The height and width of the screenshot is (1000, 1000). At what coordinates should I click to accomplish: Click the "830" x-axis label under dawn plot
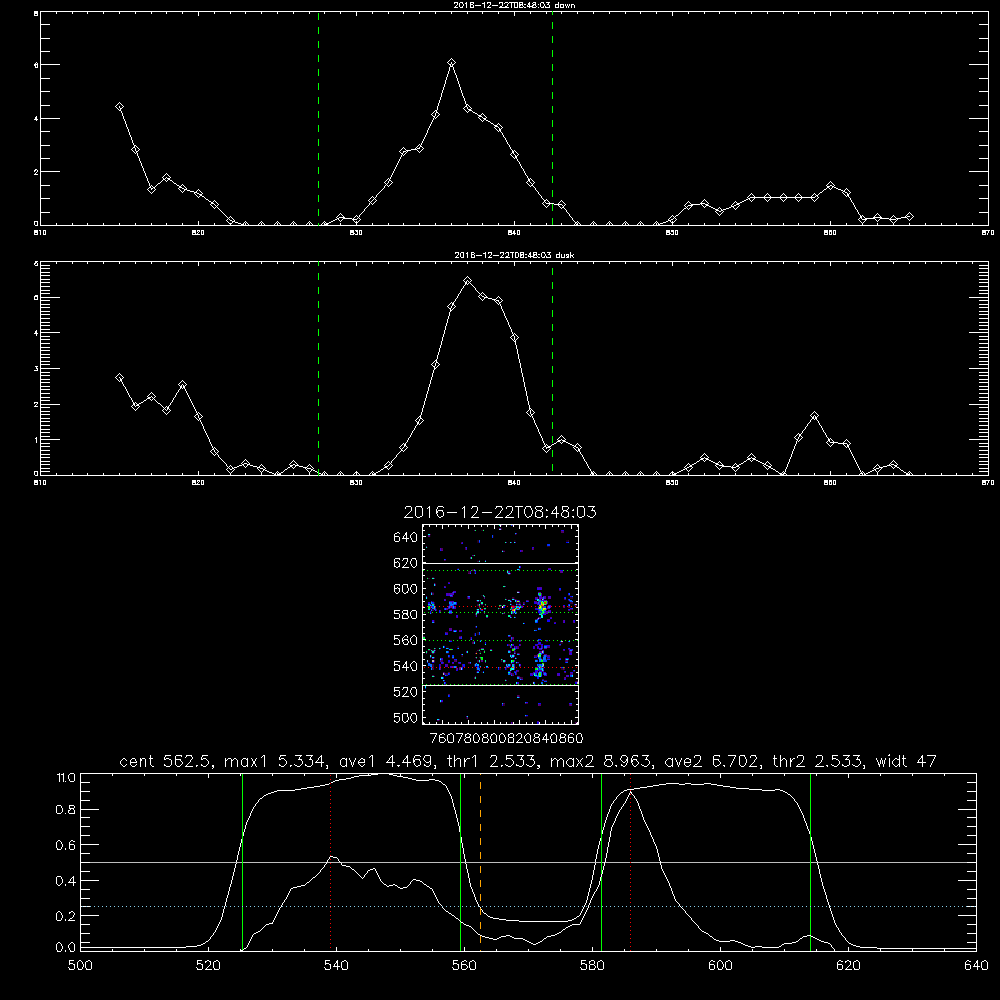pyautogui.click(x=356, y=233)
